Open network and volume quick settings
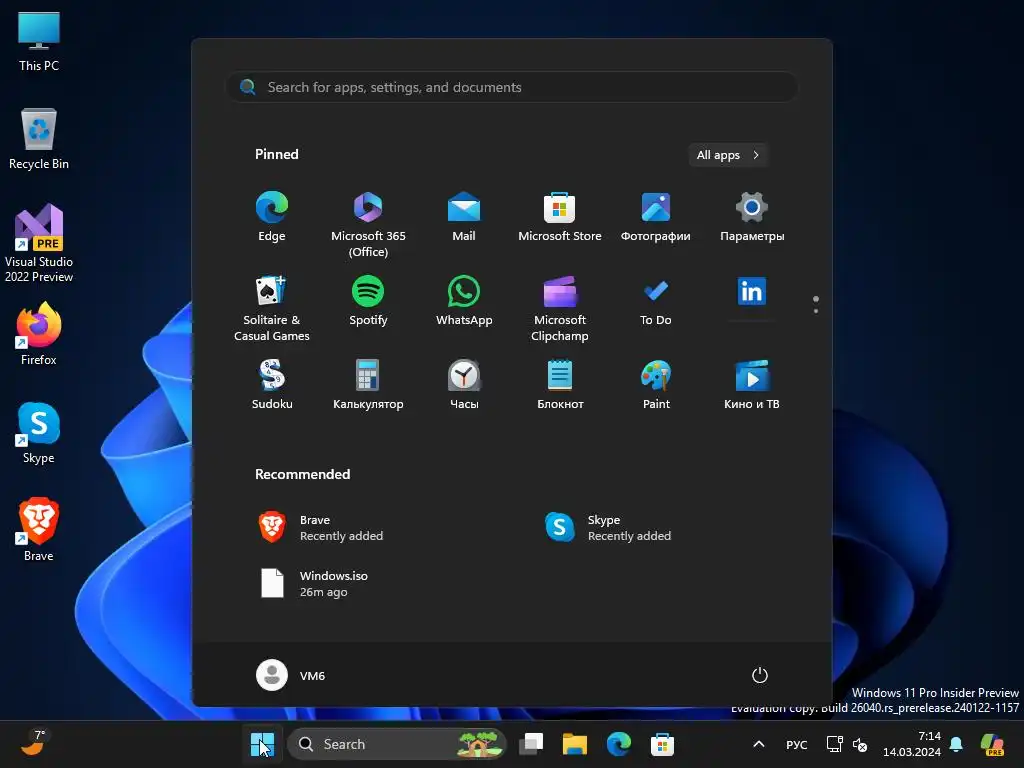1024x768 pixels. point(846,744)
